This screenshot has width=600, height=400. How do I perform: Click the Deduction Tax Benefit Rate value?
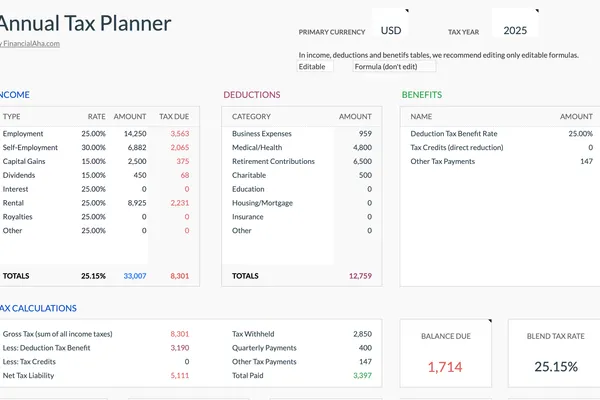(579, 133)
